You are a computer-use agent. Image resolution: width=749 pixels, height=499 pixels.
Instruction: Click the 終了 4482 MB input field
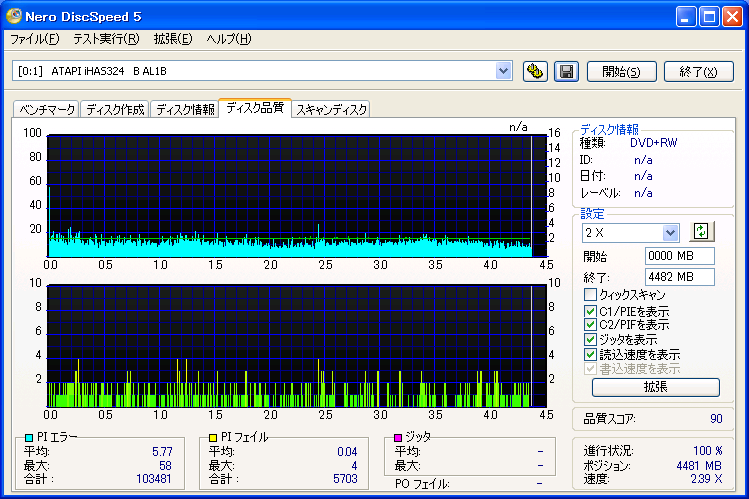click(x=680, y=277)
